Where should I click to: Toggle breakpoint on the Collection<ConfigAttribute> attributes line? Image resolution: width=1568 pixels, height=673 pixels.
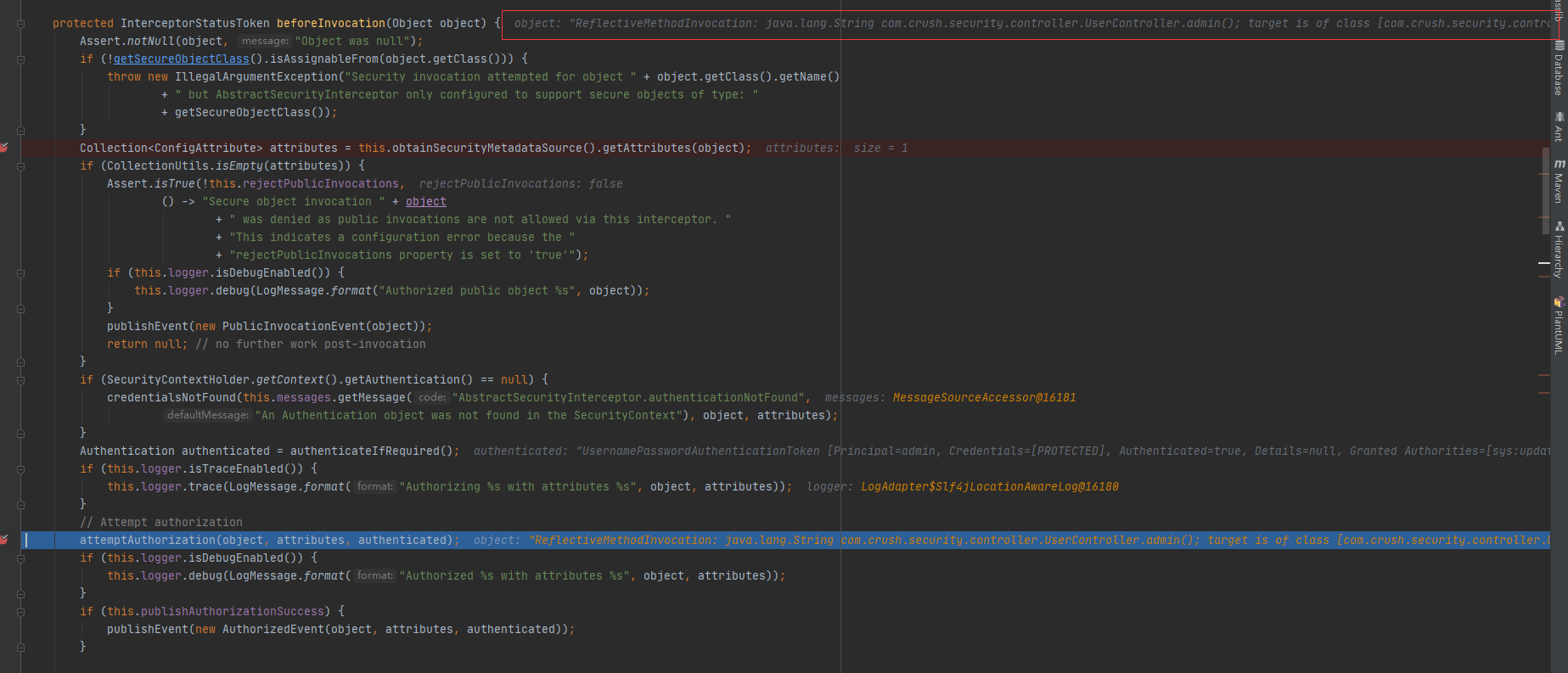pyautogui.click(x=3, y=148)
